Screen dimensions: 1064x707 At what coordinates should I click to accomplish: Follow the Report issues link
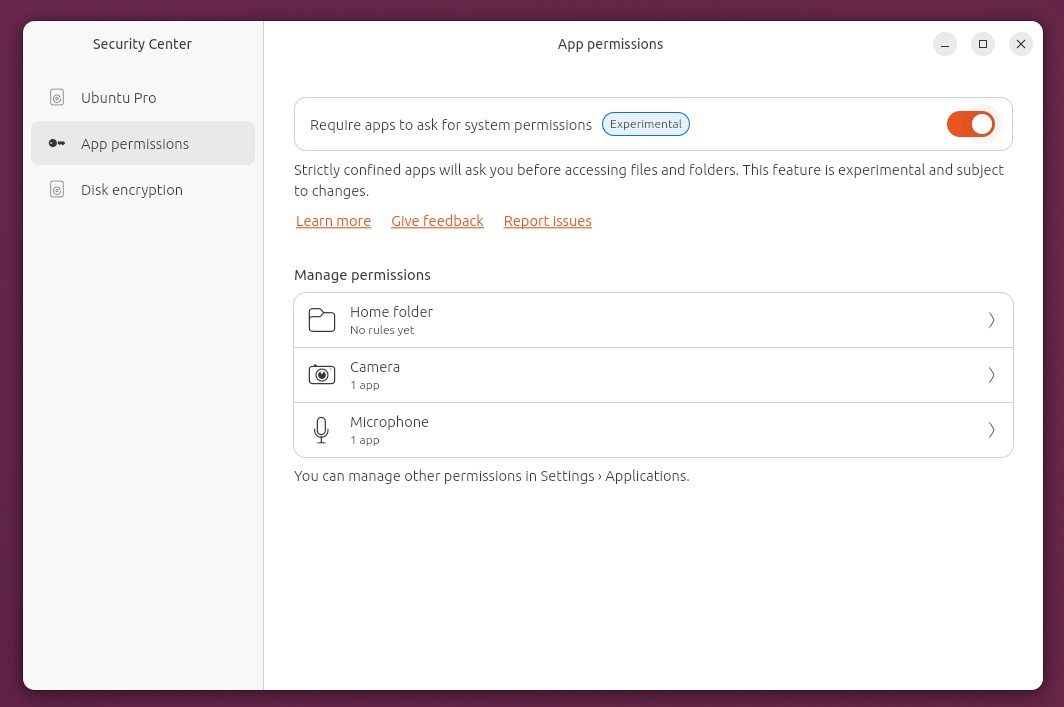547,221
